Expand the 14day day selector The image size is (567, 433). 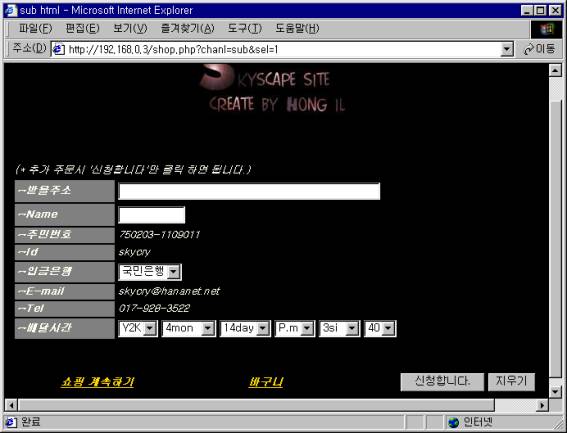point(263,328)
